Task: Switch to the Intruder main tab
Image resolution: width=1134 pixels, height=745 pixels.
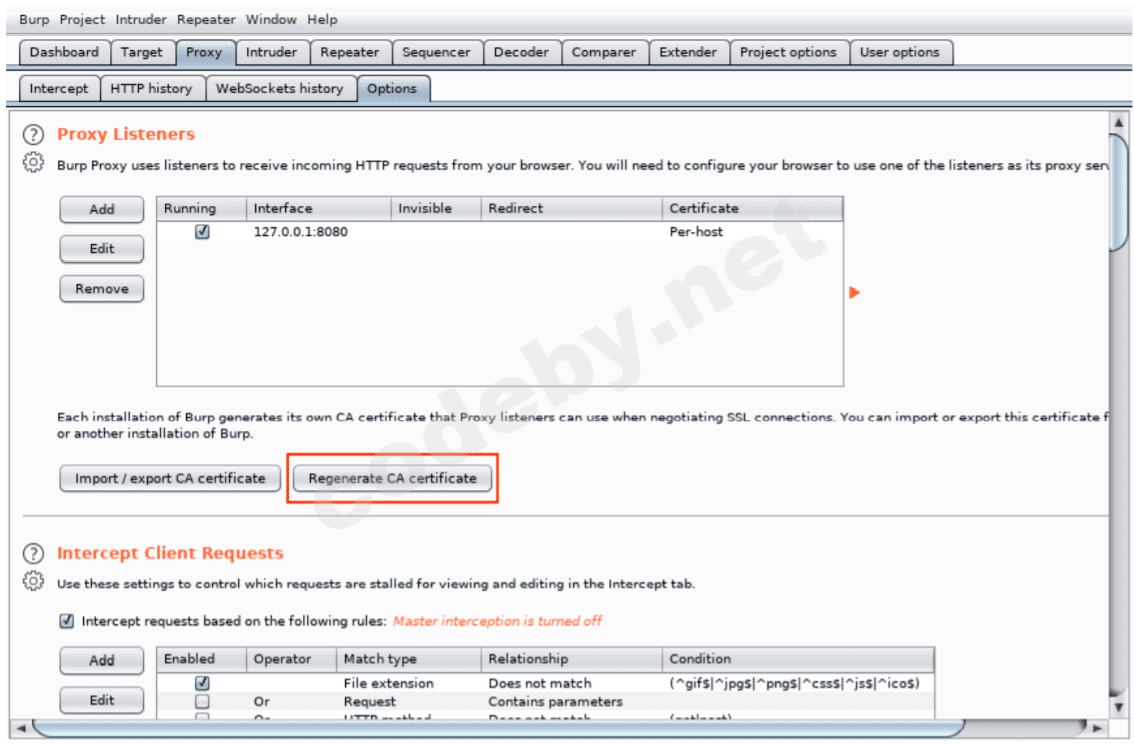Action: (271, 52)
